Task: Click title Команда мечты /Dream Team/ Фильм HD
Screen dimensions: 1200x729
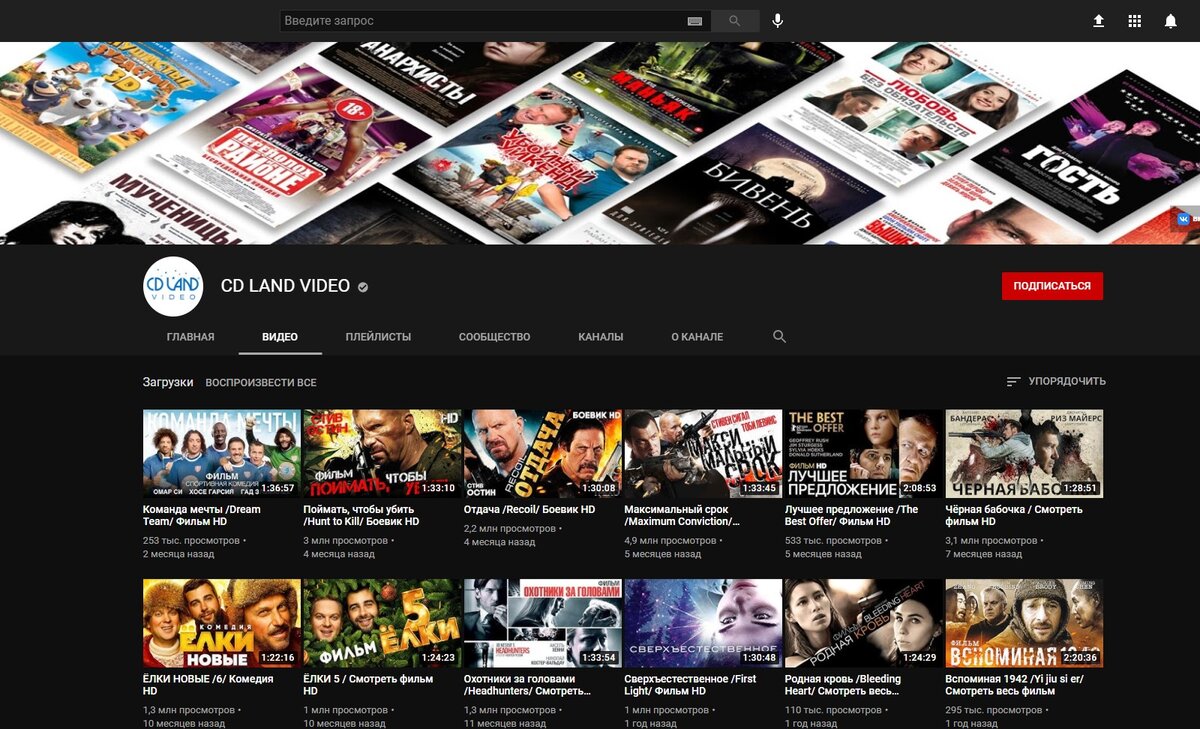Action: (x=203, y=515)
